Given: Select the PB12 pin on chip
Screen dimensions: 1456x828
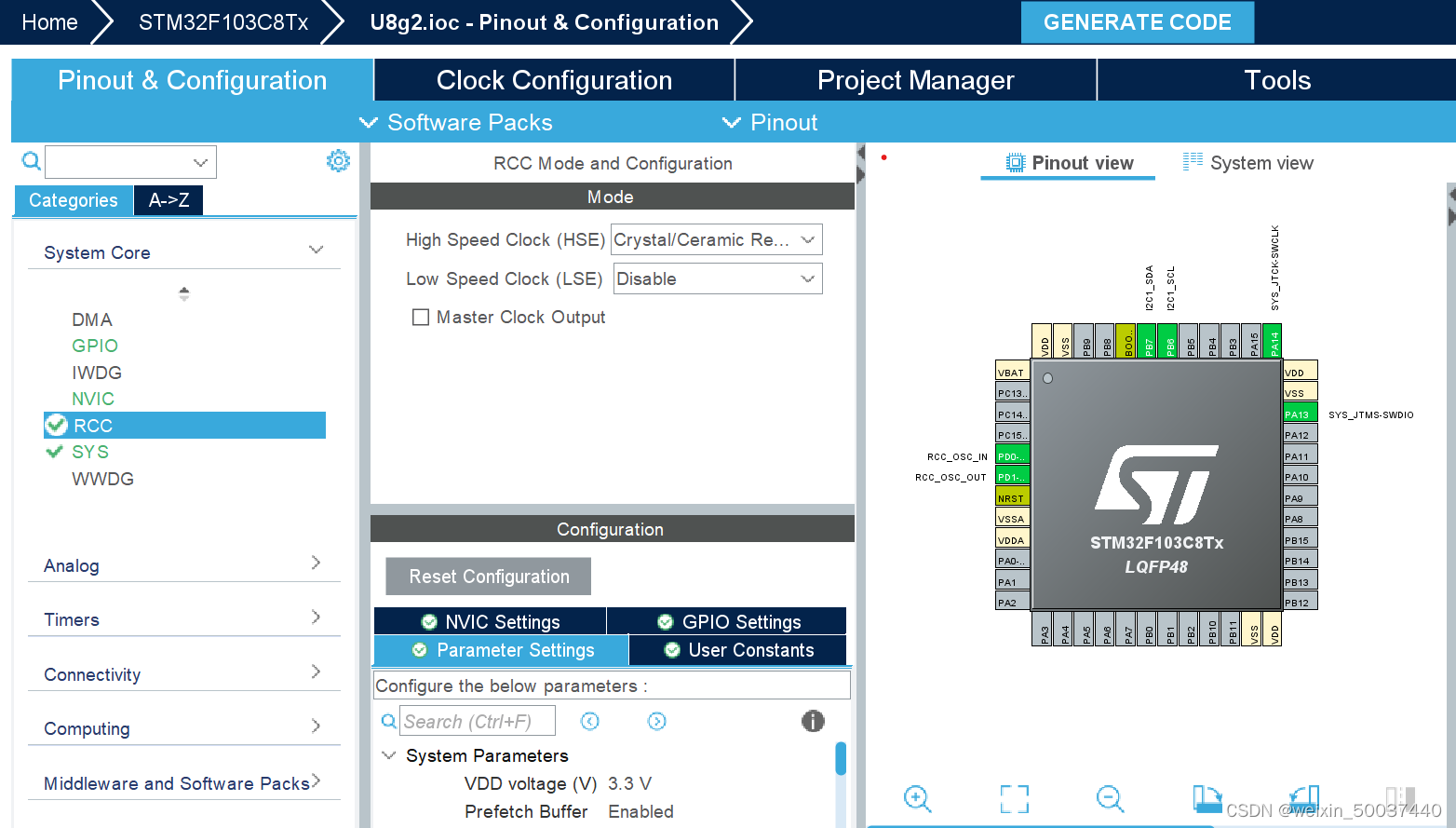Looking at the screenshot, I should click(1300, 603).
